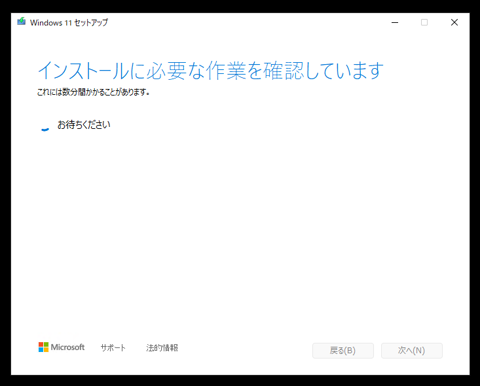Click the text これには数分間かかることがあります。
The width and height of the screenshot is (480, 386).
click(x=93, y=92)
